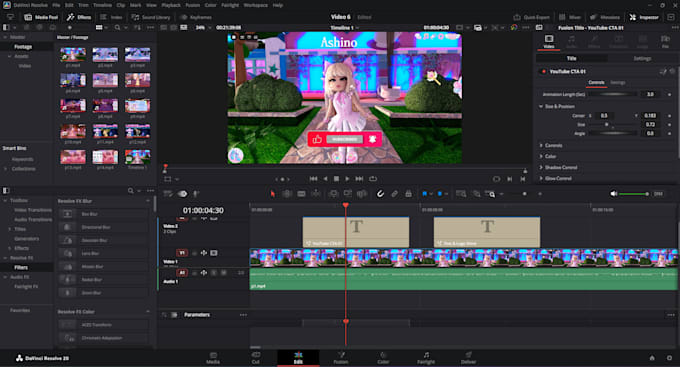Select the Video tab in Inspector
The height and width of the screenshot is (367, 680).
tap(549, 42)
